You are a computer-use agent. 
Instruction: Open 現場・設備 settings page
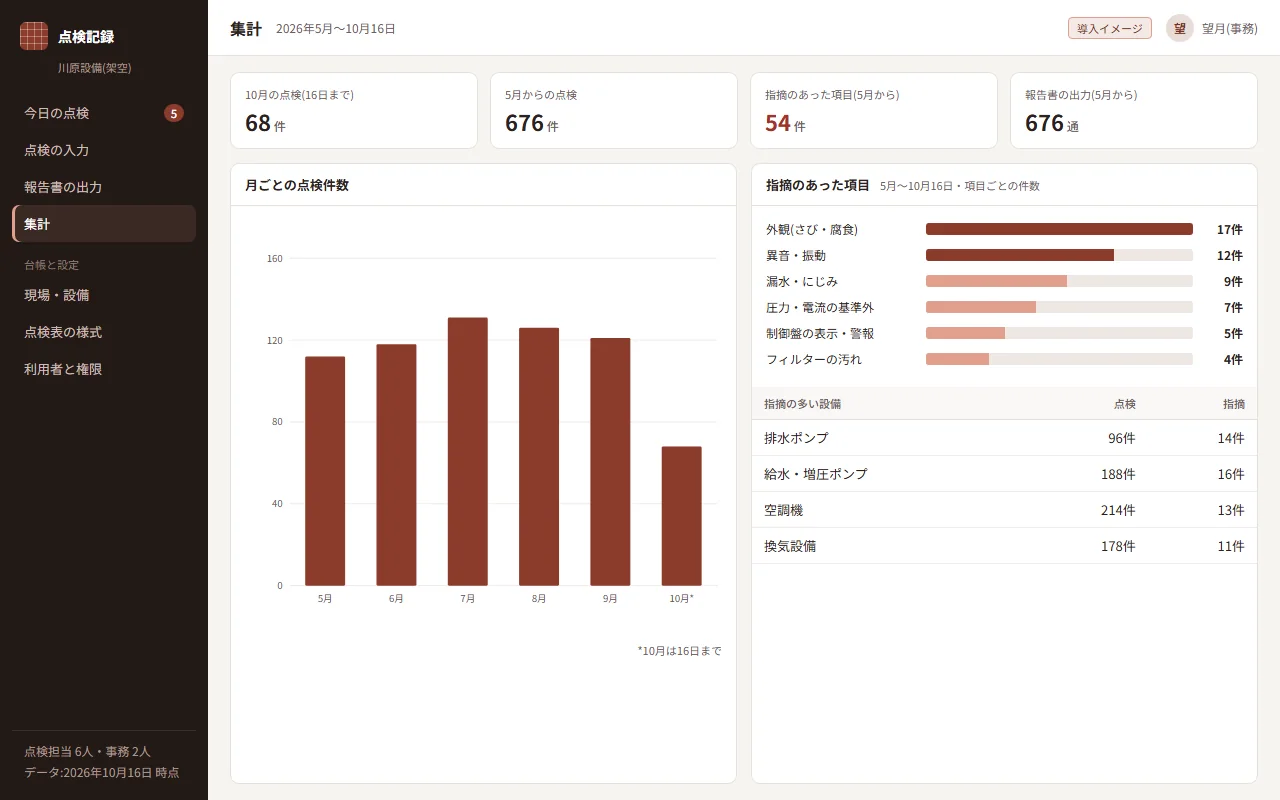pos(104,295)
